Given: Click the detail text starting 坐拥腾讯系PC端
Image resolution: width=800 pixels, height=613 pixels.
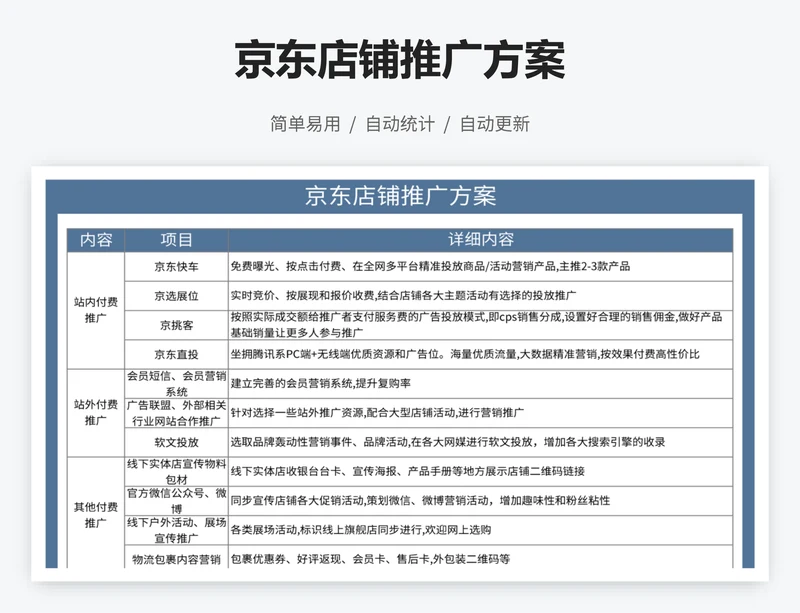Looking at the screenshot, I should (x=465, y=354).
